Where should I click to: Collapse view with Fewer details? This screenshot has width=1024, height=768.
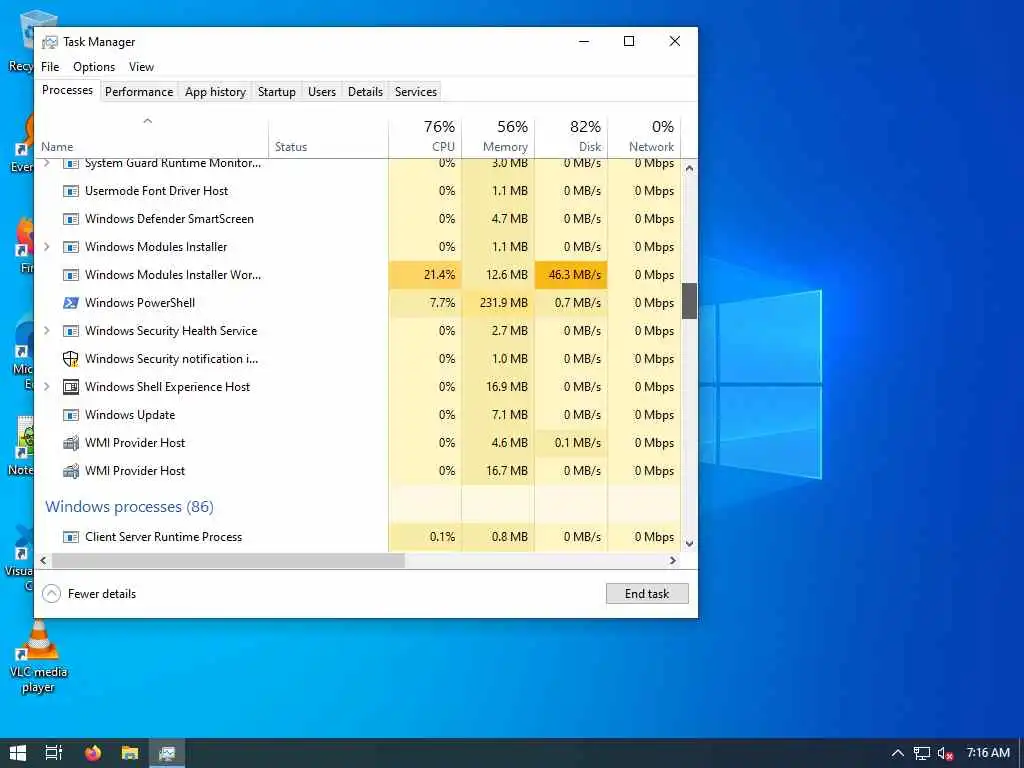(x=89, y=594)
